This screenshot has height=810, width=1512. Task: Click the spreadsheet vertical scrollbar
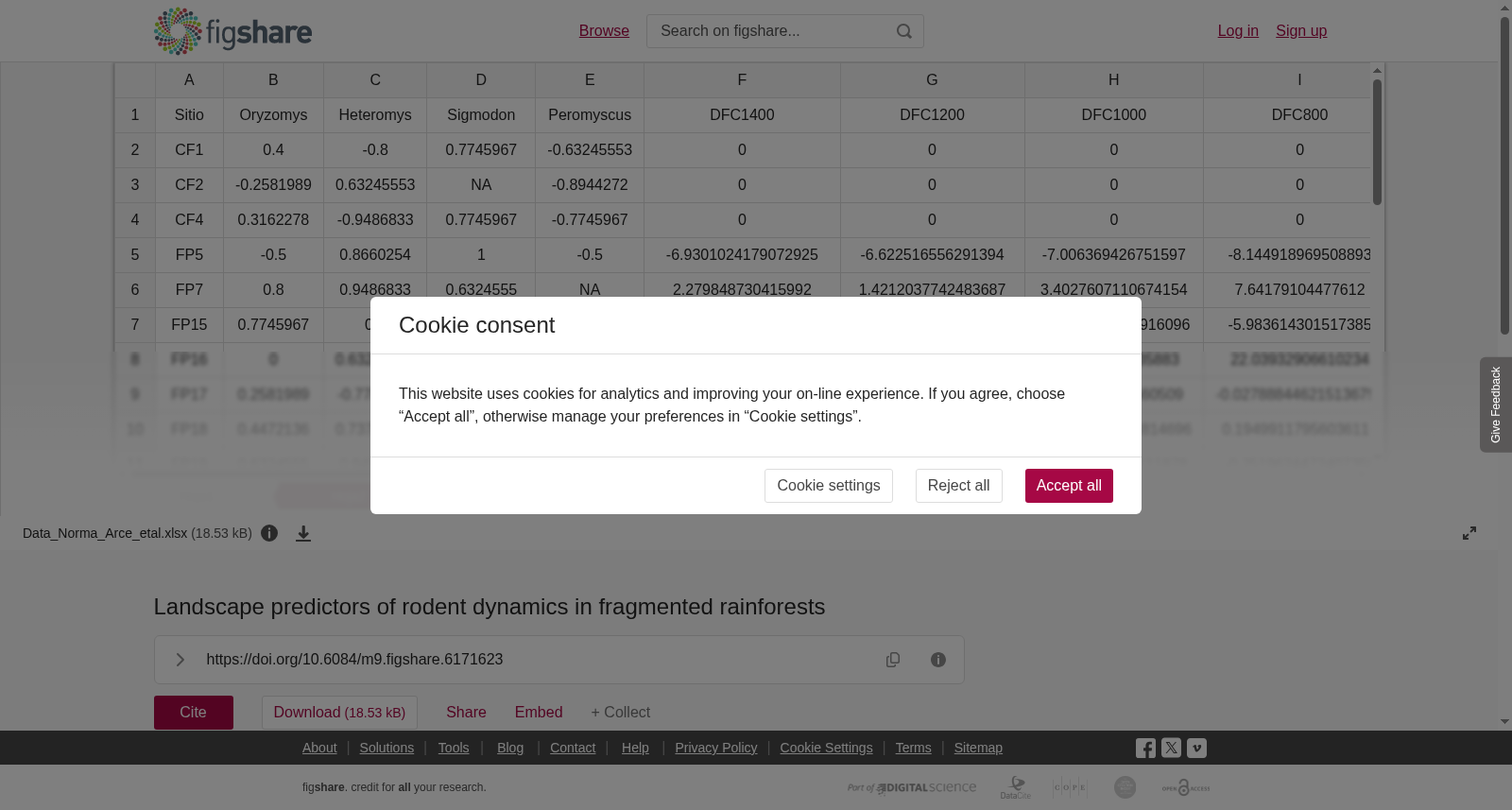1377,142
